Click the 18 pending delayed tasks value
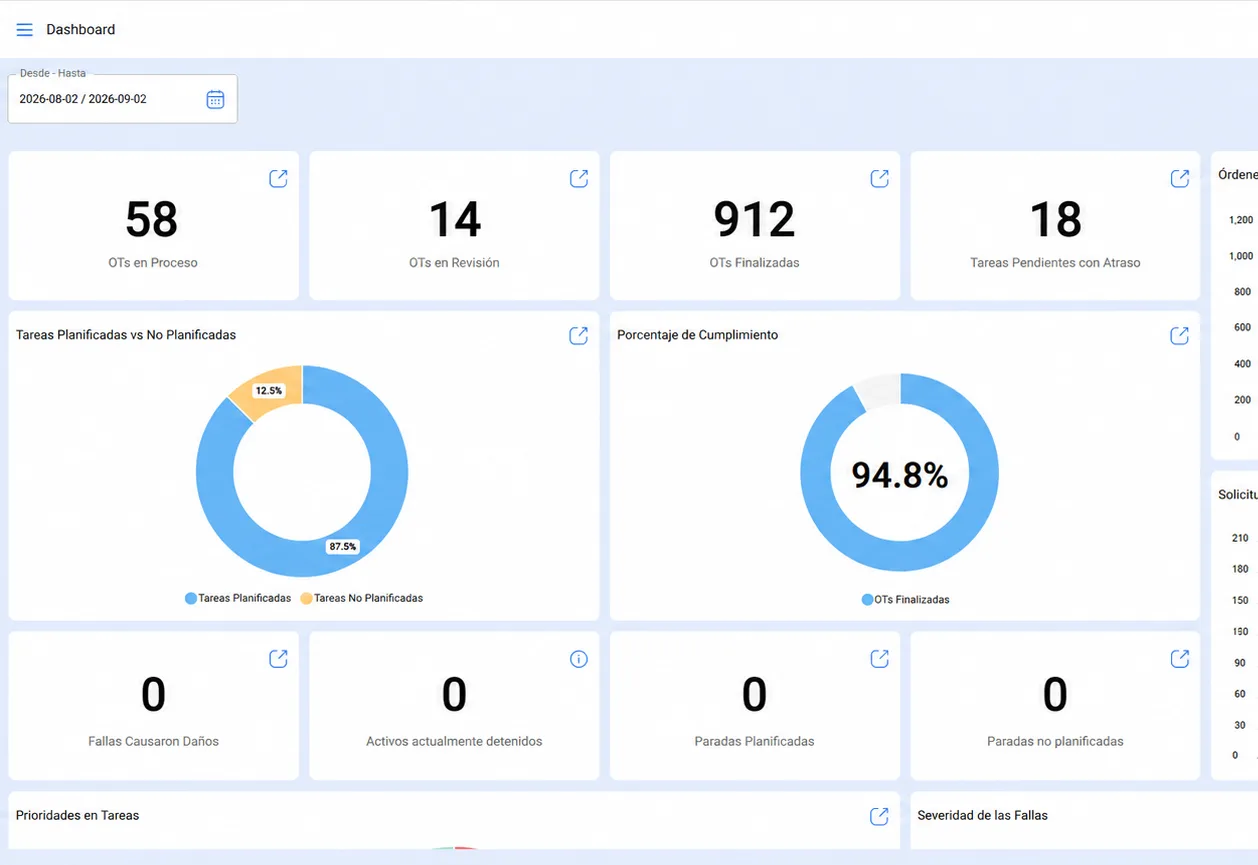 coord(1056,219)
